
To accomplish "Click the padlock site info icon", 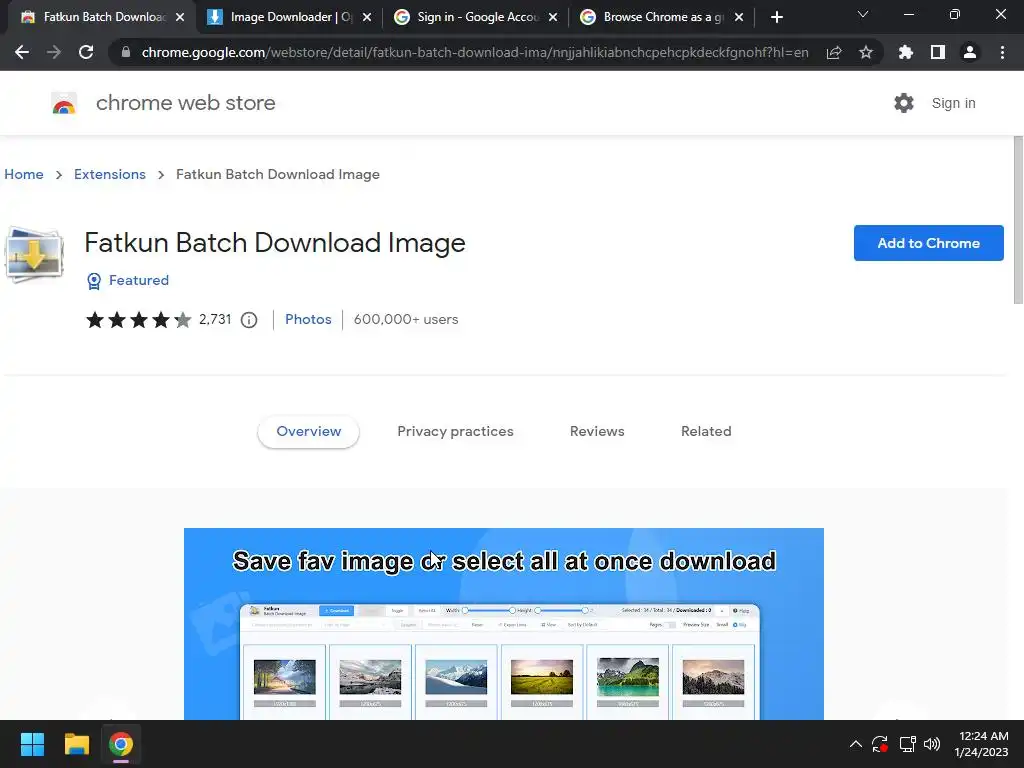I will 126,52.
